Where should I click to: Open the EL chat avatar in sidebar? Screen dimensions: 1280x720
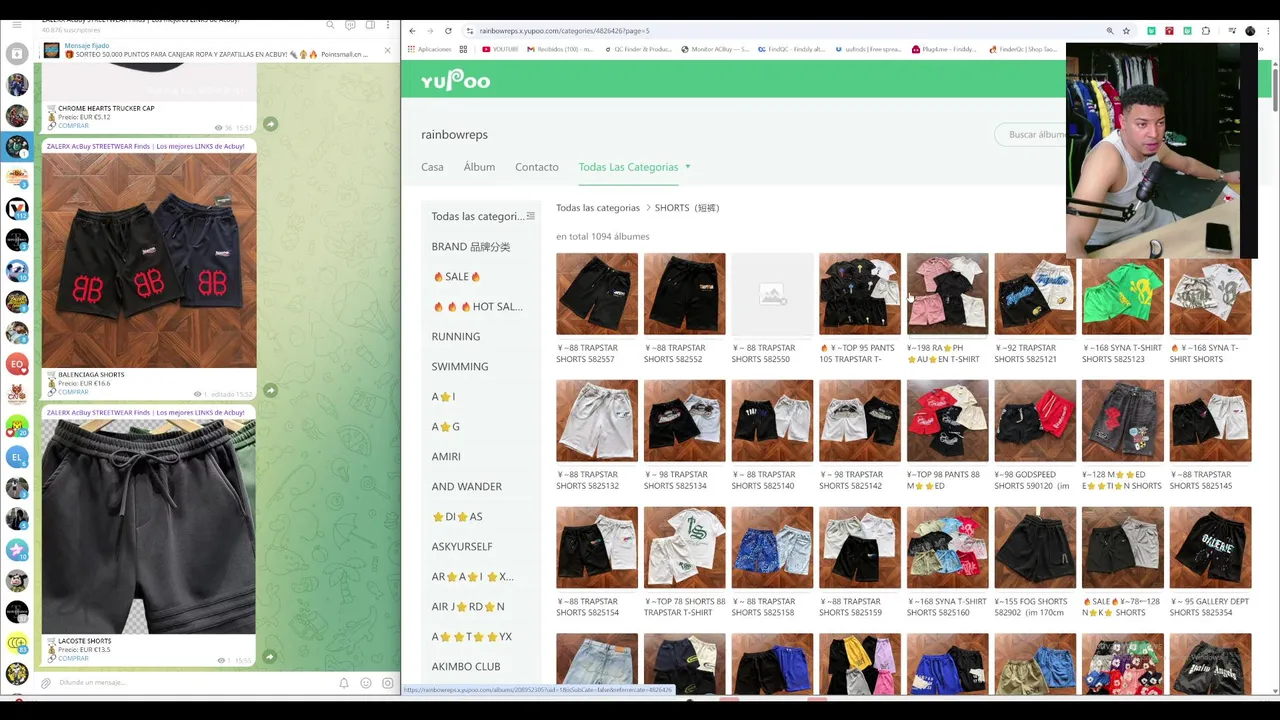pos(17,457)
